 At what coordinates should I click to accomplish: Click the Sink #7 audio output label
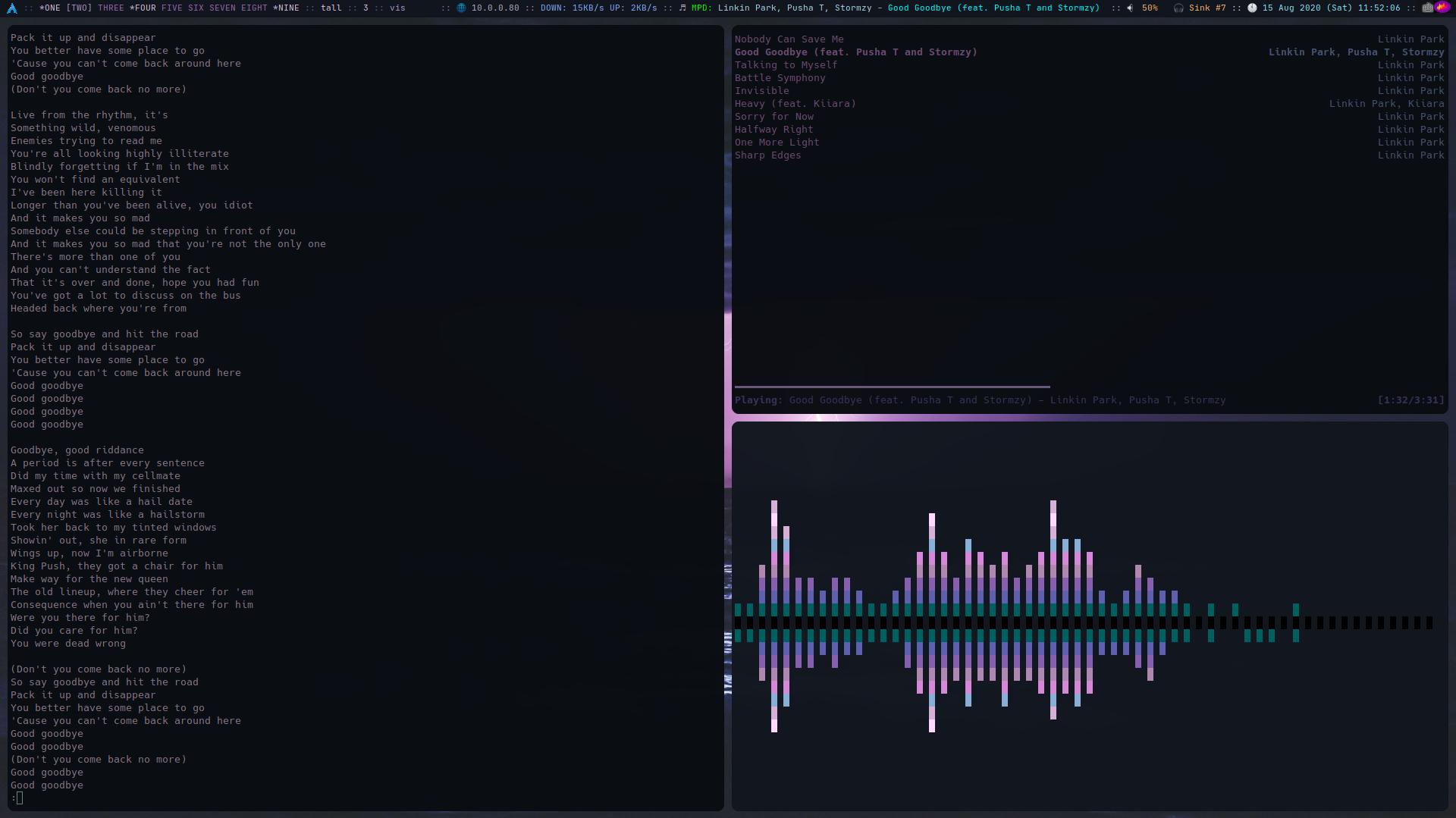point(1207,8)
